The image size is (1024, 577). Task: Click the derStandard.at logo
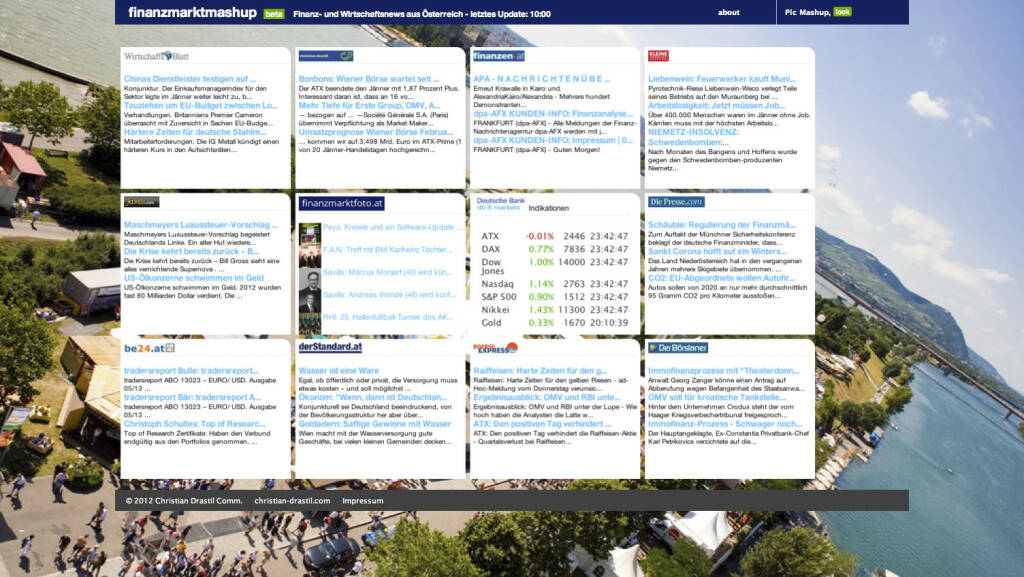[x=330, y=347]
